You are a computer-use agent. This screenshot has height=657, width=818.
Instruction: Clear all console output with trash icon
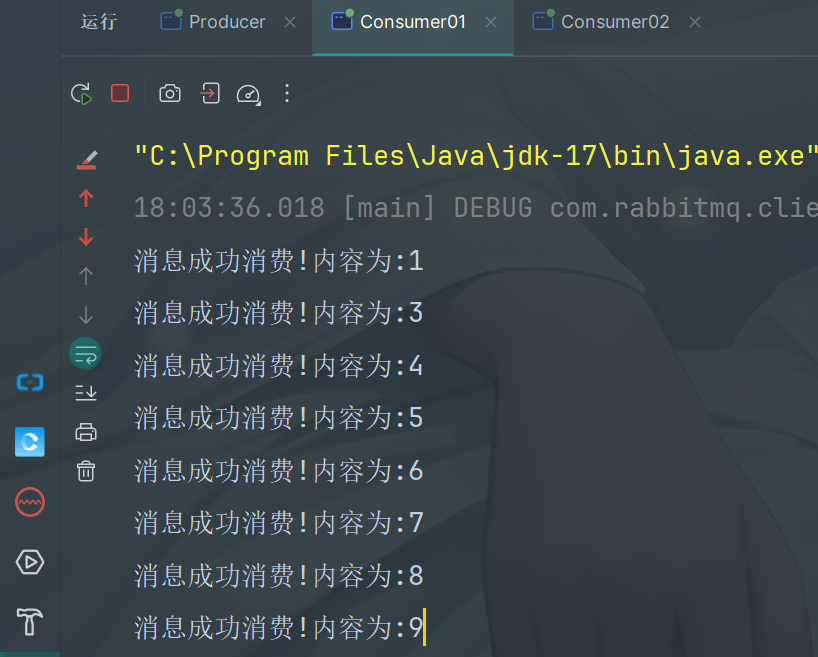click(x=86, y=471)
